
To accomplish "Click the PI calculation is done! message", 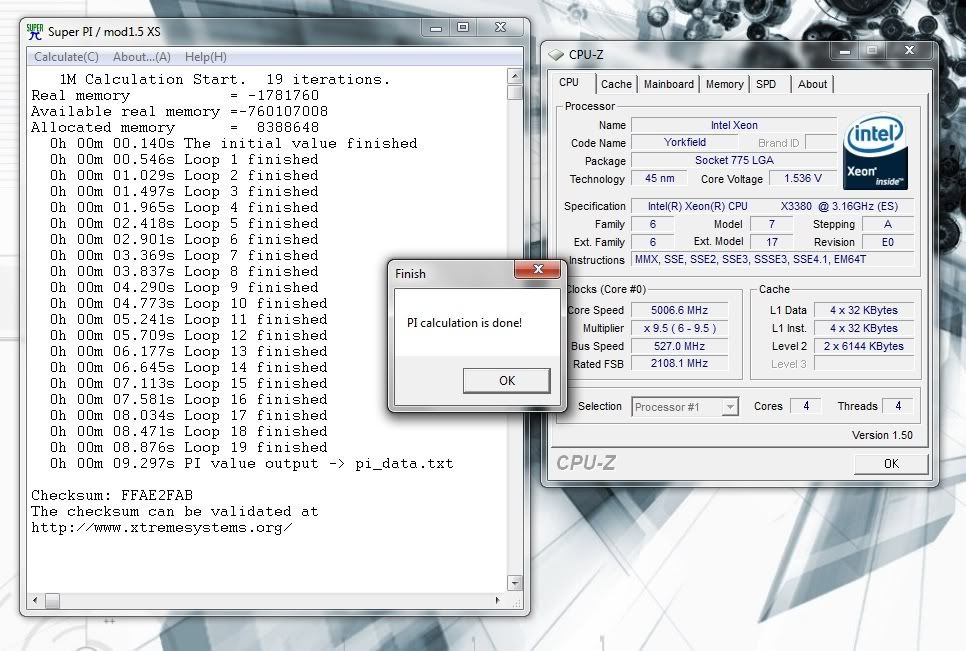I will (x=464, y=323).
